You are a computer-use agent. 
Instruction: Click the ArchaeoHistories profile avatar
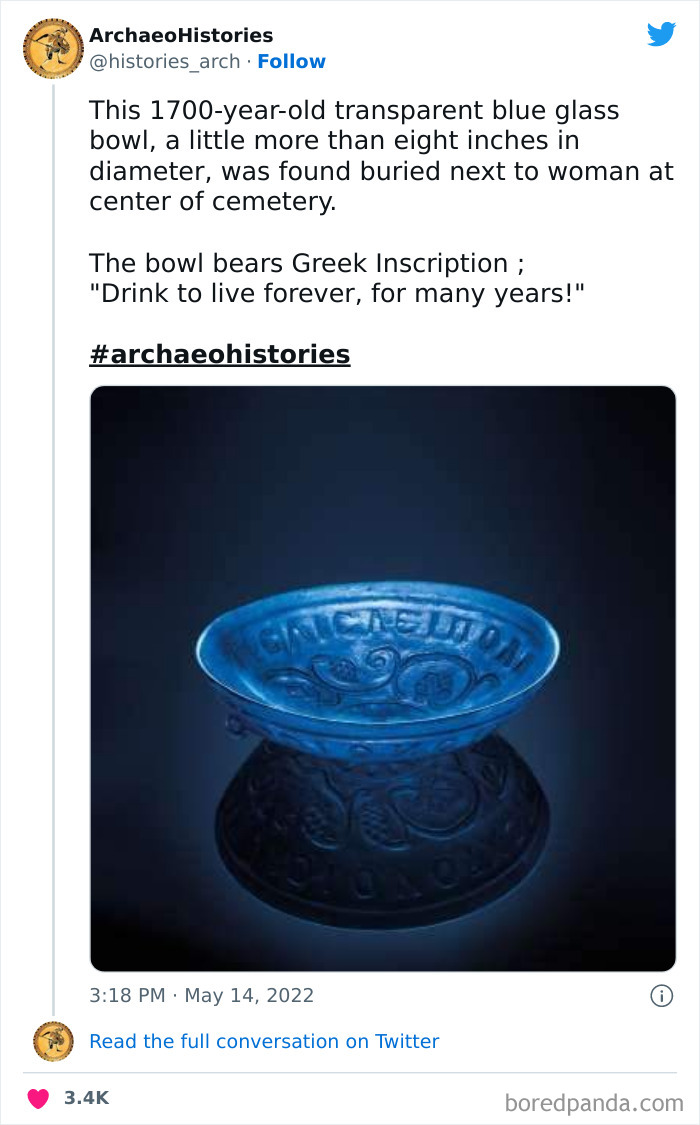tap(51, 47)
